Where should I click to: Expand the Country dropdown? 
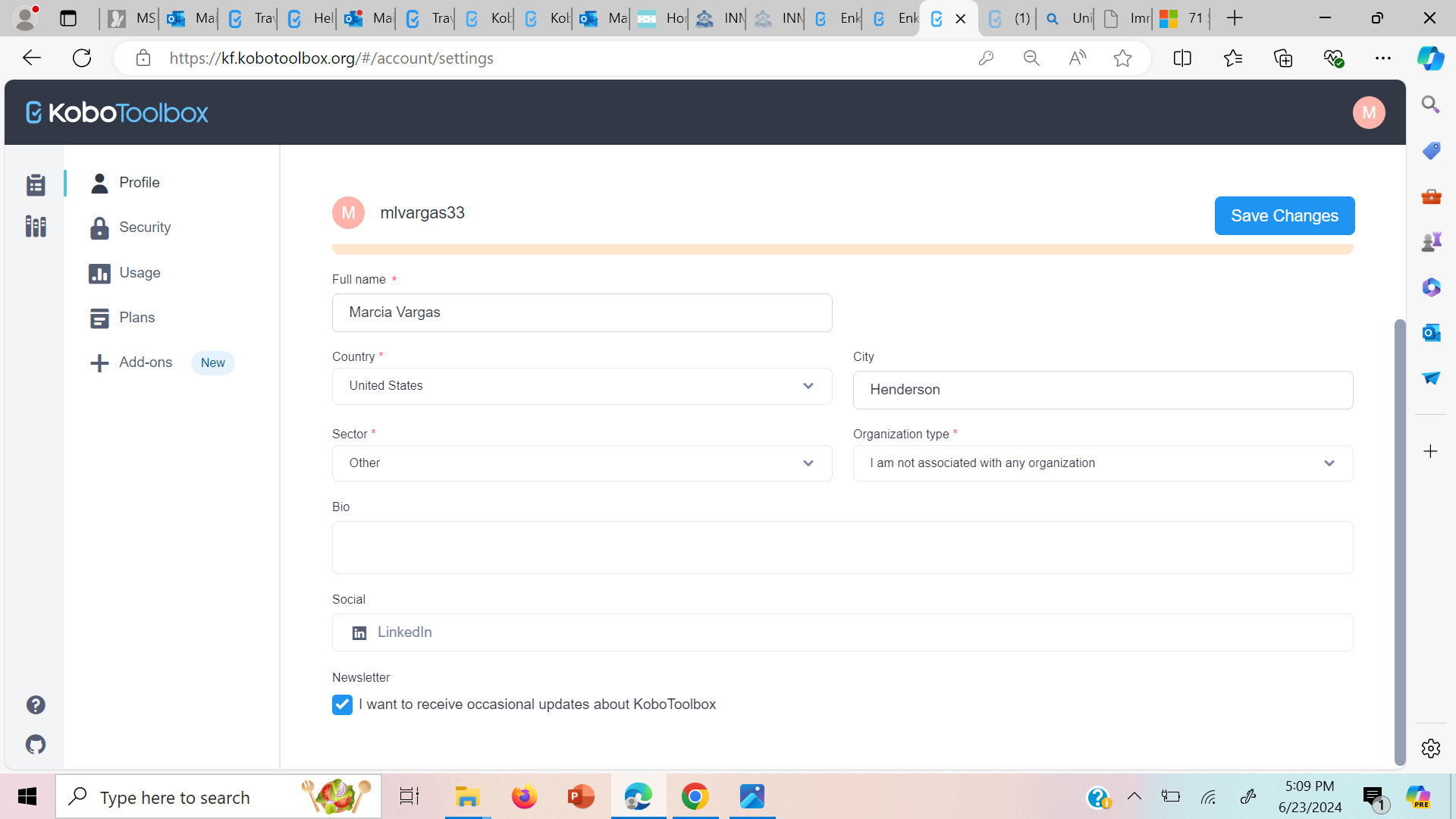click(582, 386)
